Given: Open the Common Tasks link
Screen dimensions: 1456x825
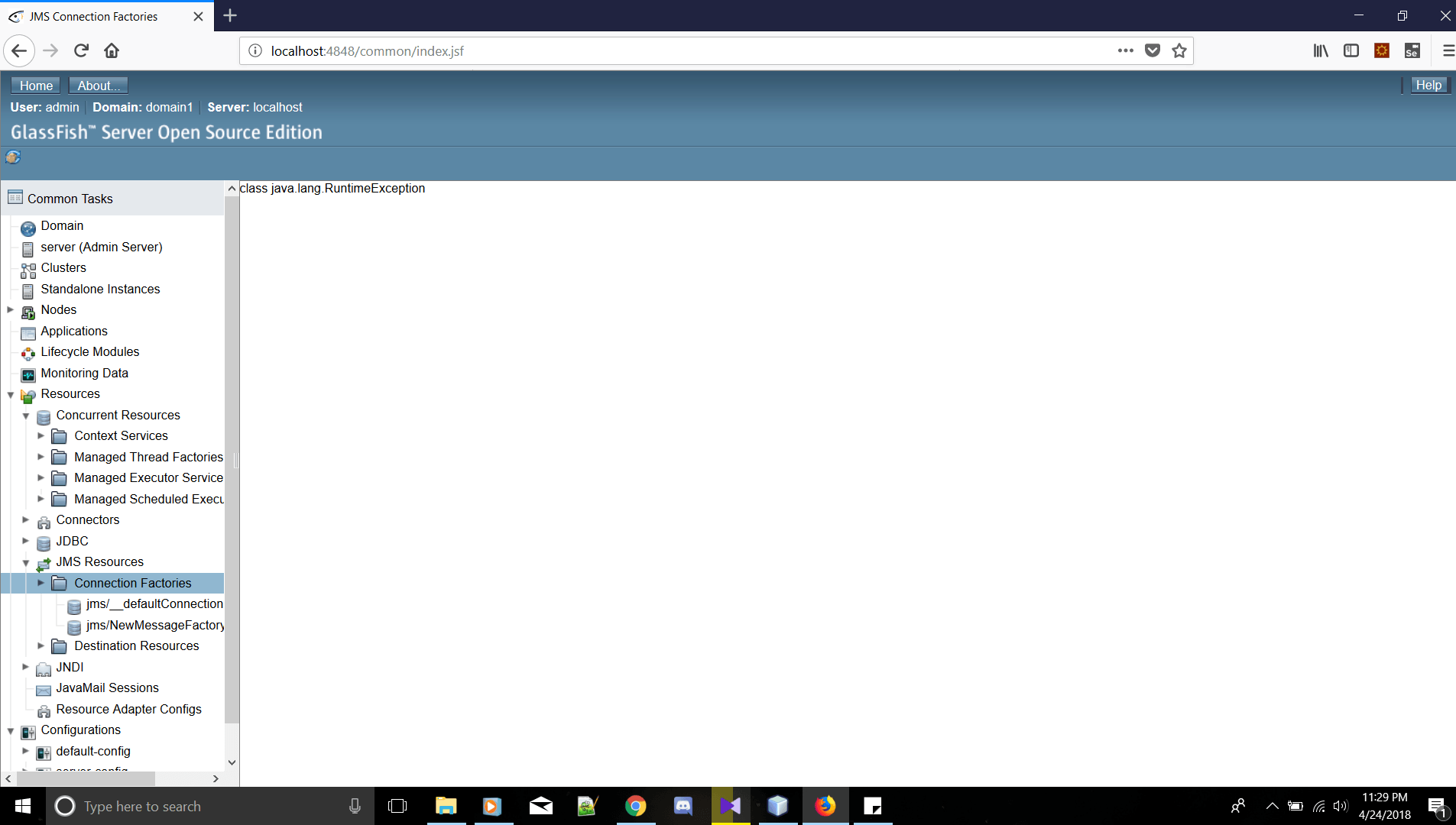Looking at the screenshot, I should coord(70,199).
